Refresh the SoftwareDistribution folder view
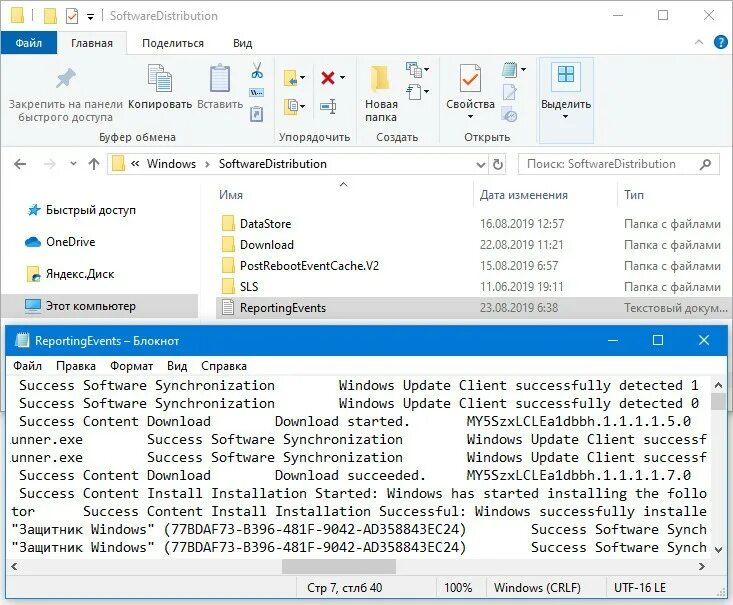Screen dimensions: 733x605 click(x=498, y=164)
